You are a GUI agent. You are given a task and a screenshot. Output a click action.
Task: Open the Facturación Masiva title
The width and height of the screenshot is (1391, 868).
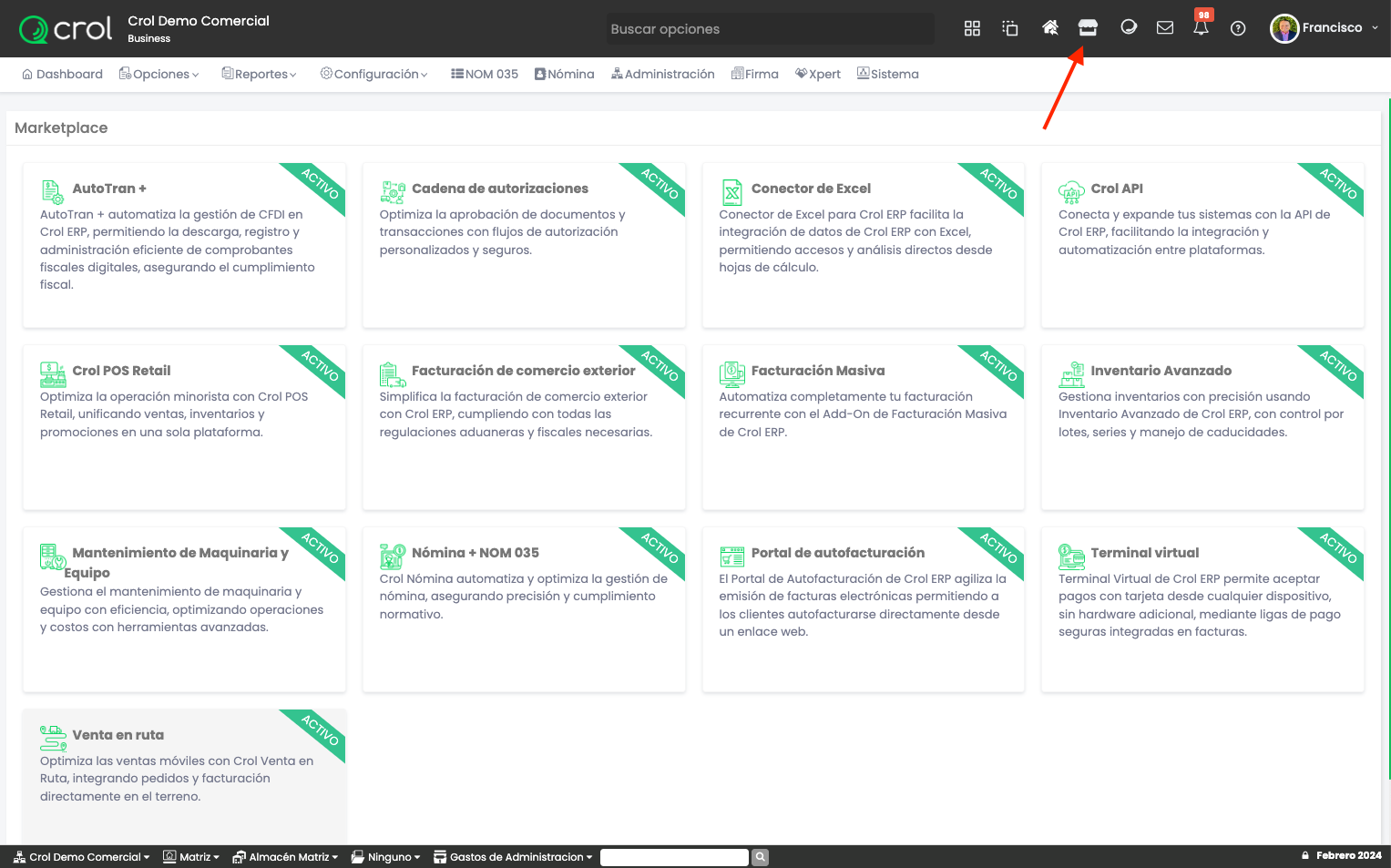(818, 371)
